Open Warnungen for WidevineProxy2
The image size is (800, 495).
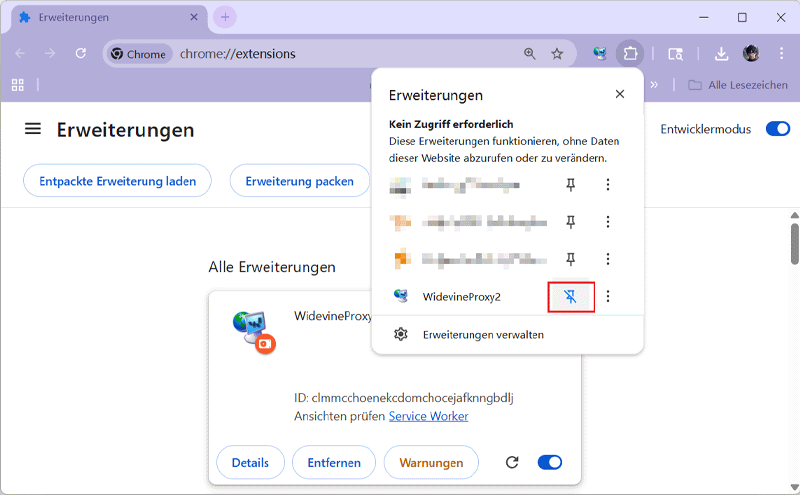click(x=431, y=462)
